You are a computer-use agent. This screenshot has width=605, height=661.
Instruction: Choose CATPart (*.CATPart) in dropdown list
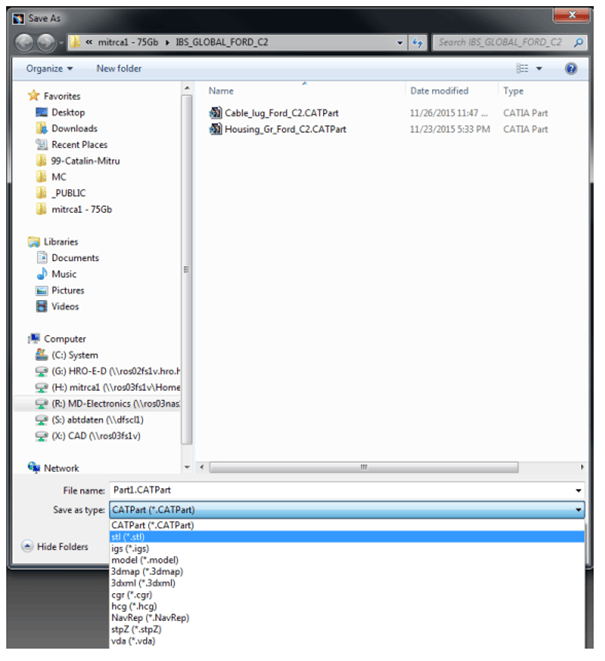coord(347,525)
